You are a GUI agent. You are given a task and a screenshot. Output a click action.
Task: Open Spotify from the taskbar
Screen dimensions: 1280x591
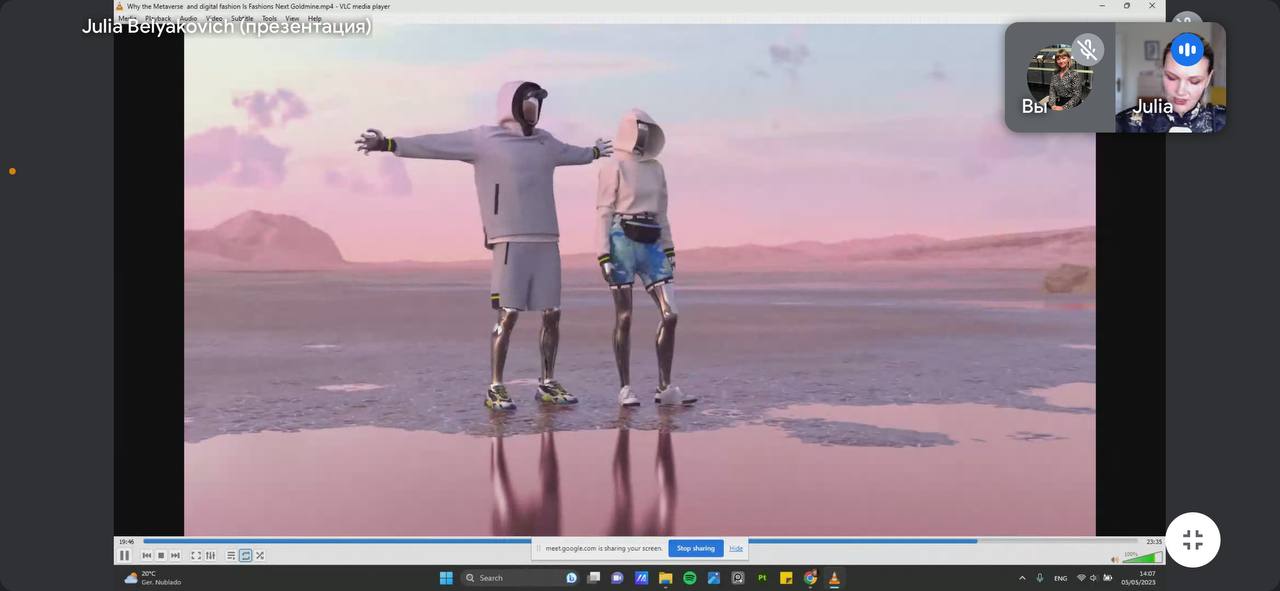(690, 578)
